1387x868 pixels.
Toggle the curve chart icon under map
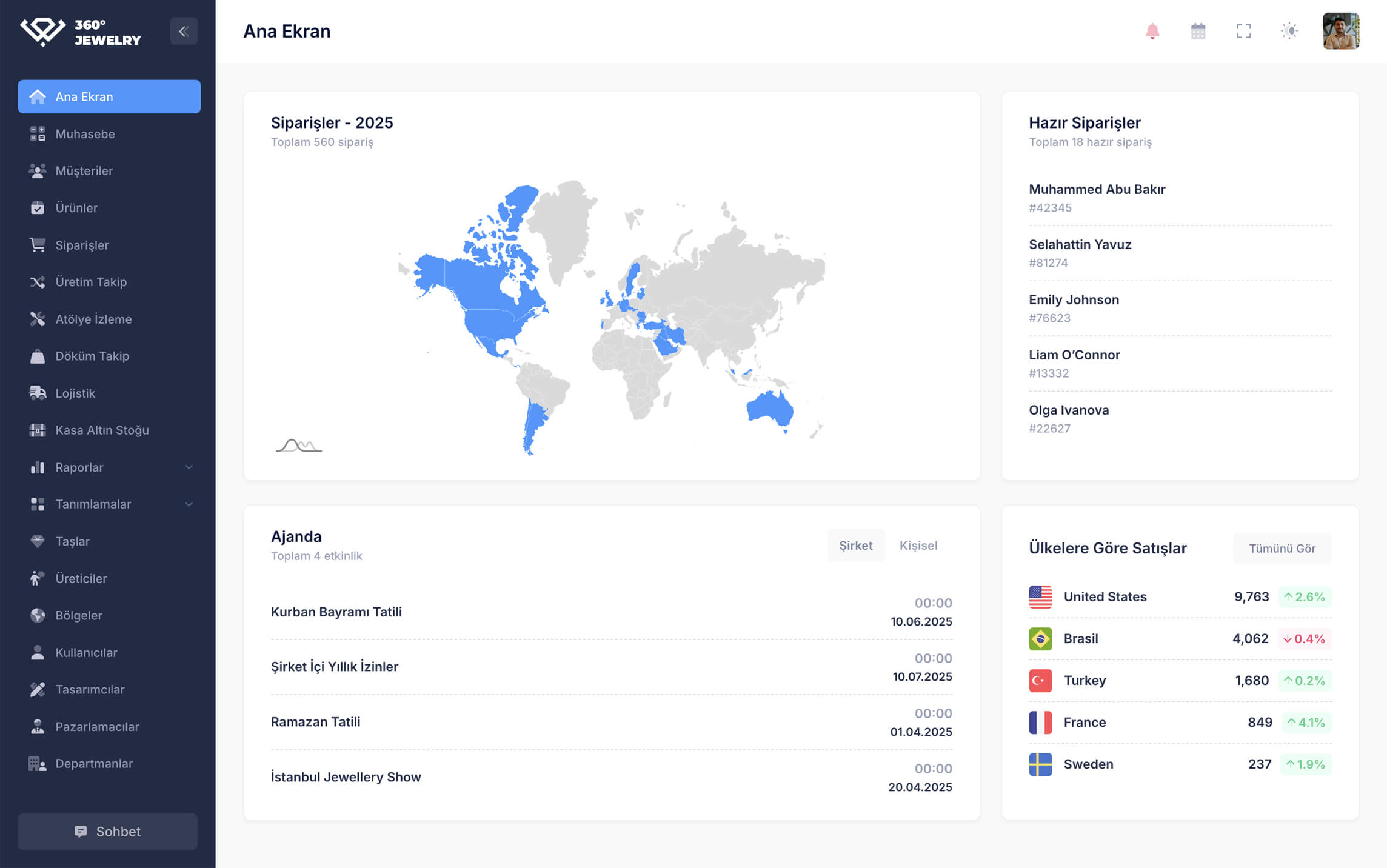298,446
